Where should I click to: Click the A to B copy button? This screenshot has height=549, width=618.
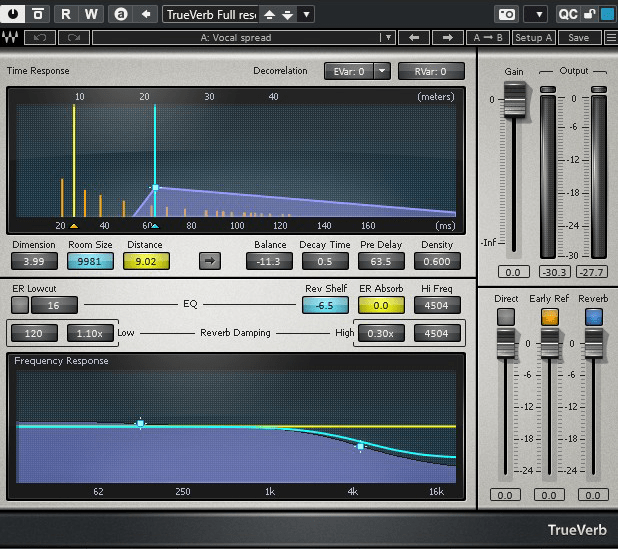click(x=487, y=38)
